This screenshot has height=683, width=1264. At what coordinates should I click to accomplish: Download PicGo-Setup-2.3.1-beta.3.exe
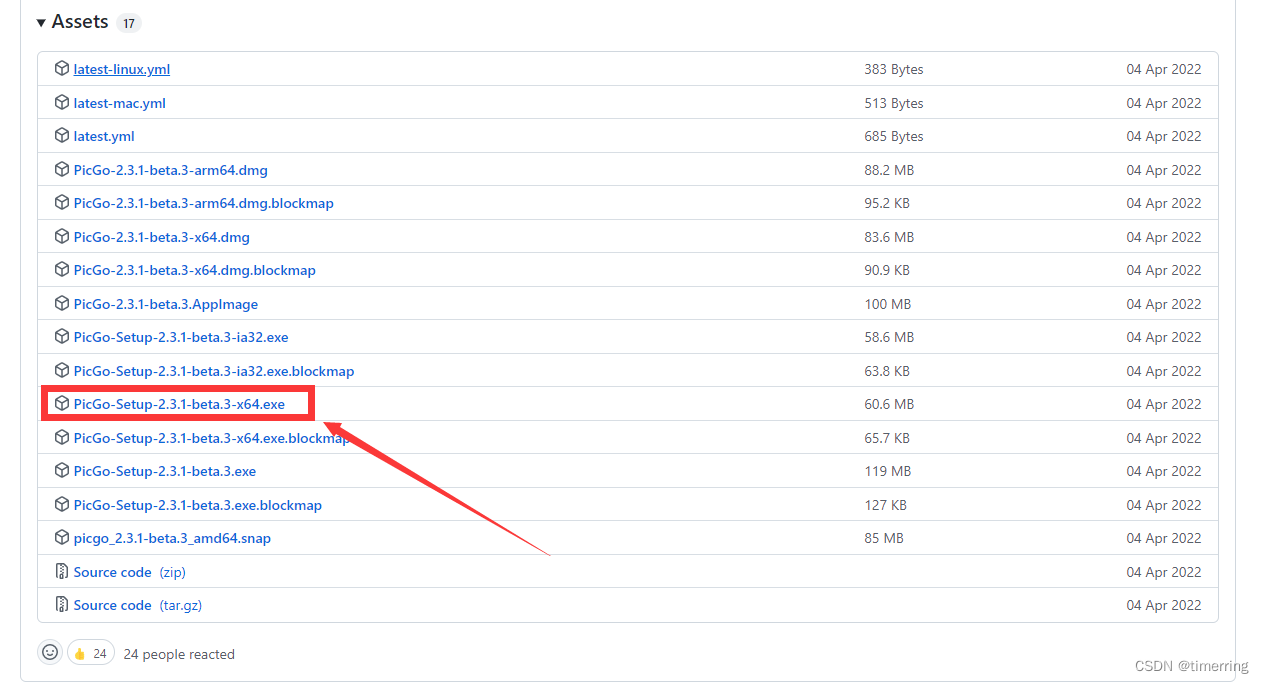click(x=165, y=471)
